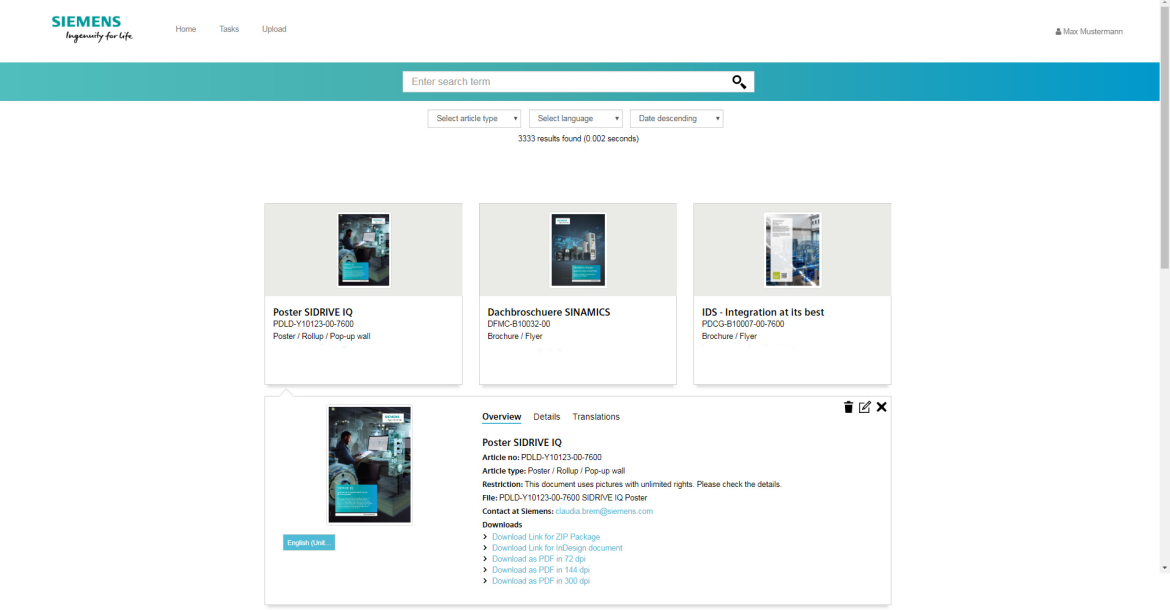Delete the article with trash icon
Screen dimensions: 1170x610
click(x=848, y=407)
